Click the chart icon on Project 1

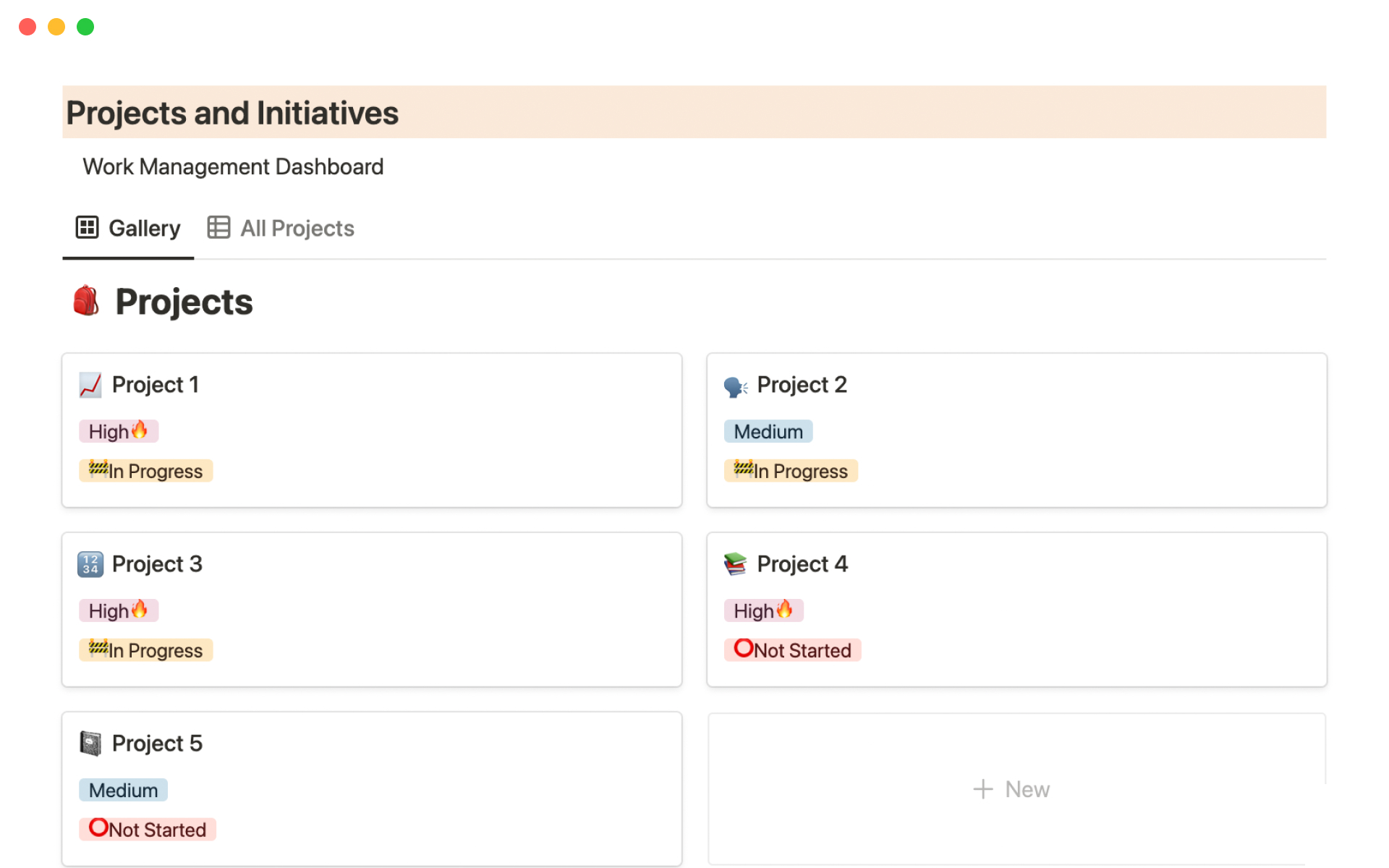click(90, 385)
